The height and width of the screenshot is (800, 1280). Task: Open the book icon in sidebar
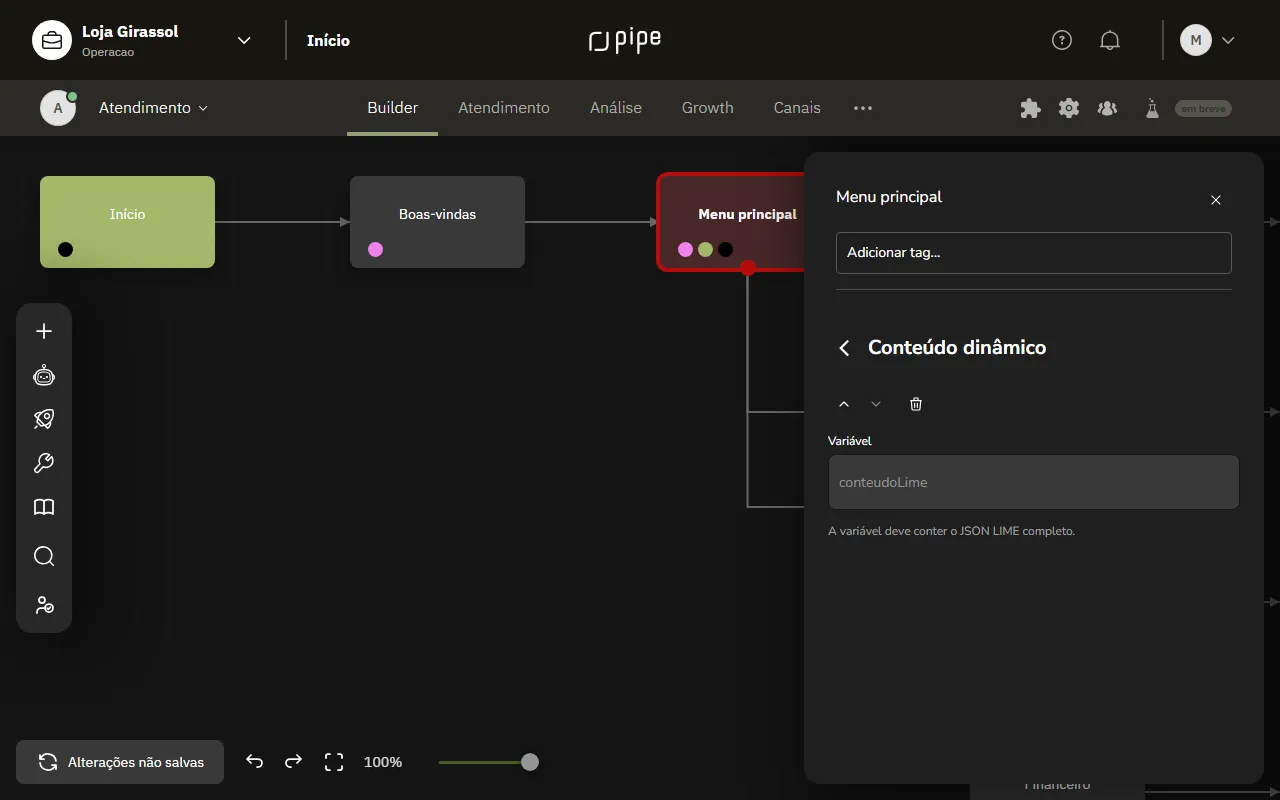[x=44, y=507]
